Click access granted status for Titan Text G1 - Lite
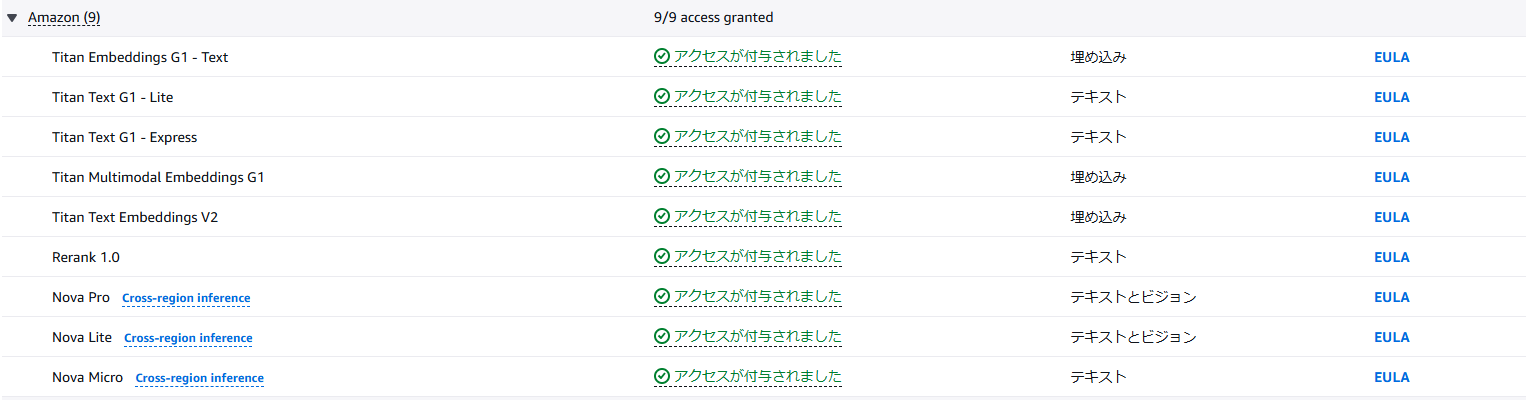Image resolution: width=1526 pixels, height=400 pixels. [x=748, y=97]
